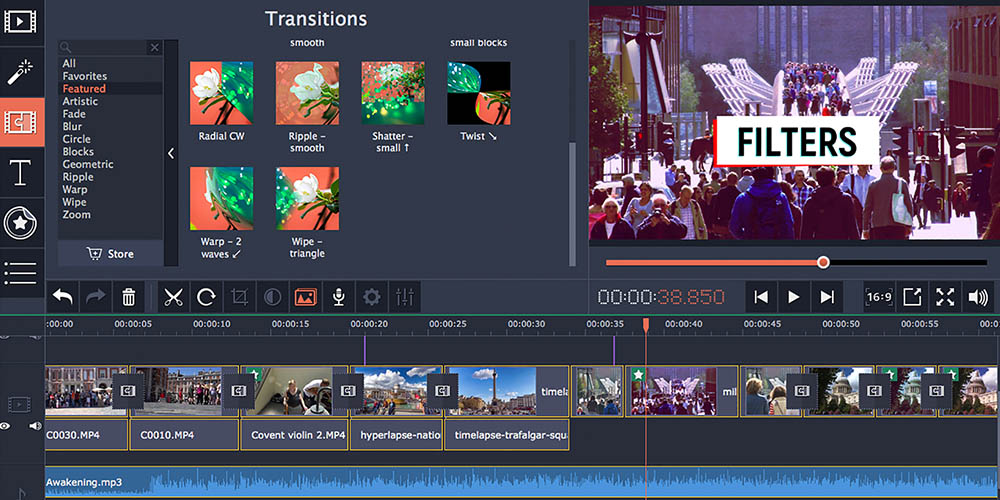The width and height of the screenshot is (1000, 500).
Task: Open the Titles text tab
Action: coord(20,173)
